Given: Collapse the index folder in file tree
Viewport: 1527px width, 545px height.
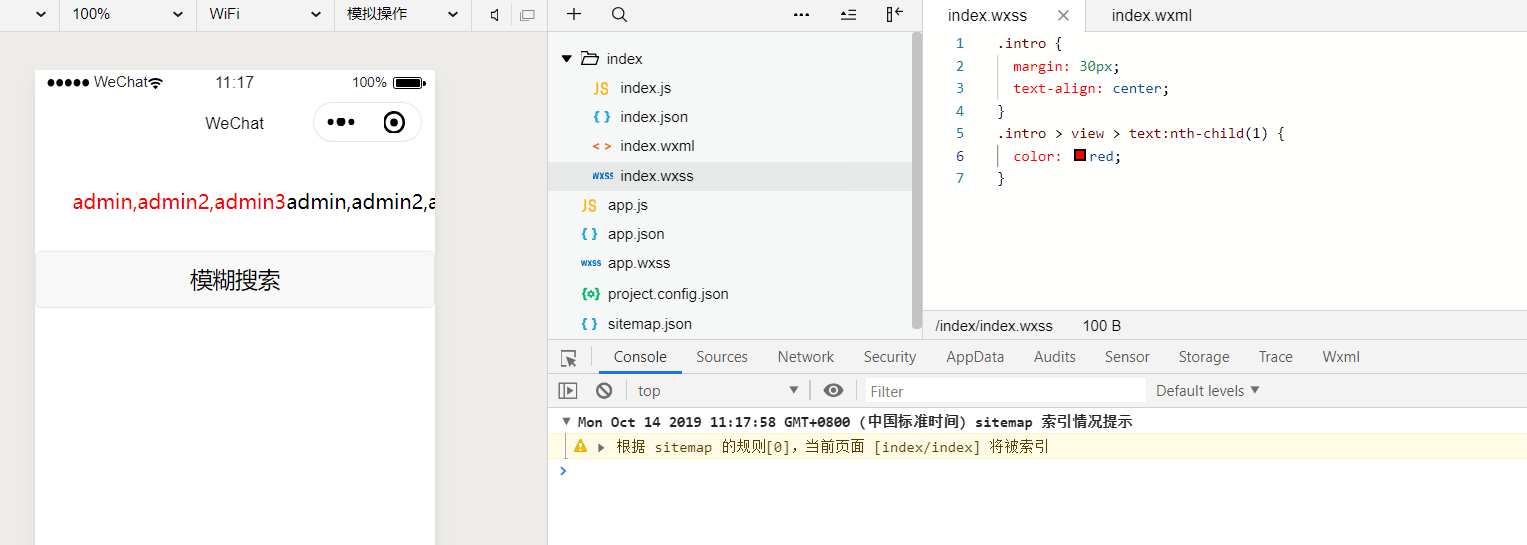Looking at the screenshot, I should 567,59.
